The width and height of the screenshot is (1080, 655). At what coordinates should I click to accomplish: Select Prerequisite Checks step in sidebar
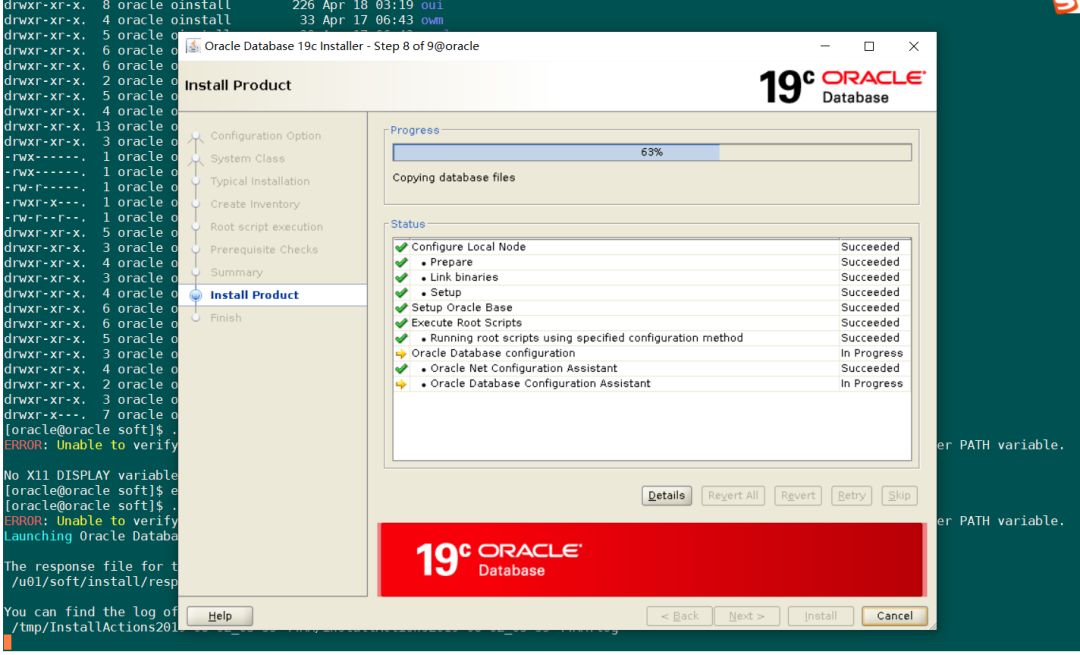(x=264, y=249)
